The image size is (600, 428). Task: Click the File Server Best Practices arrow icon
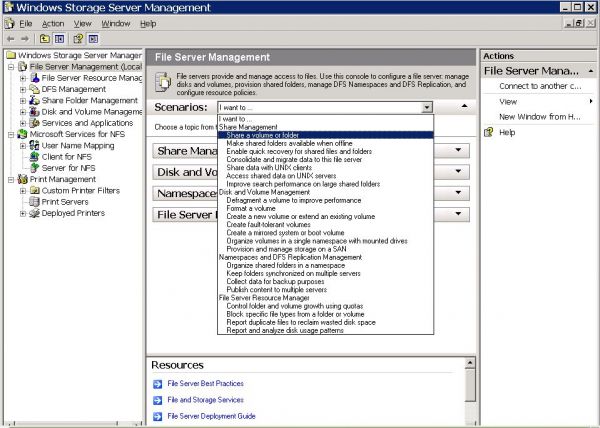pyautogui.click(x=157, y=384)
